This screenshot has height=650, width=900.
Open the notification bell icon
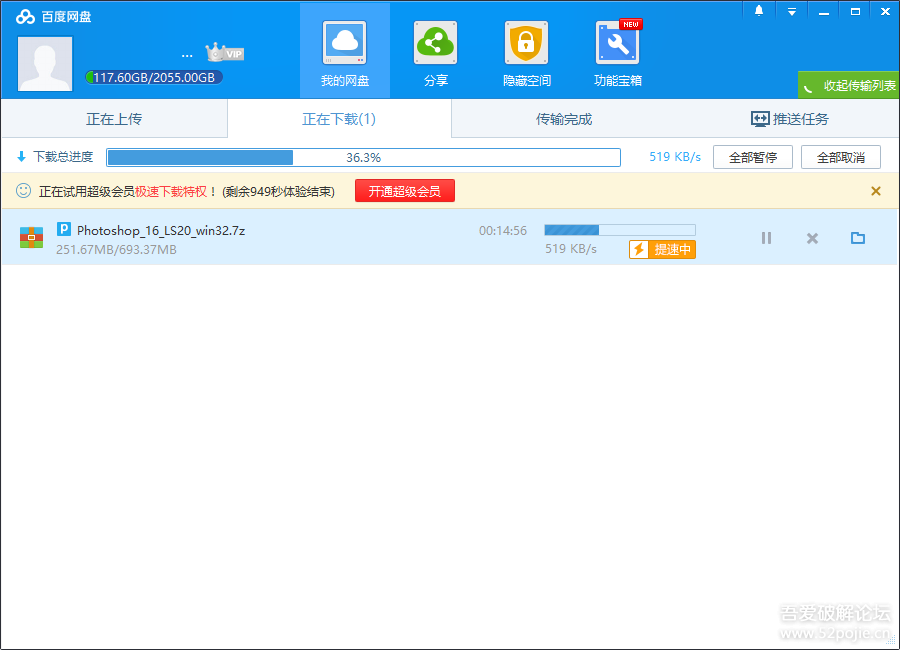point(759,11)
